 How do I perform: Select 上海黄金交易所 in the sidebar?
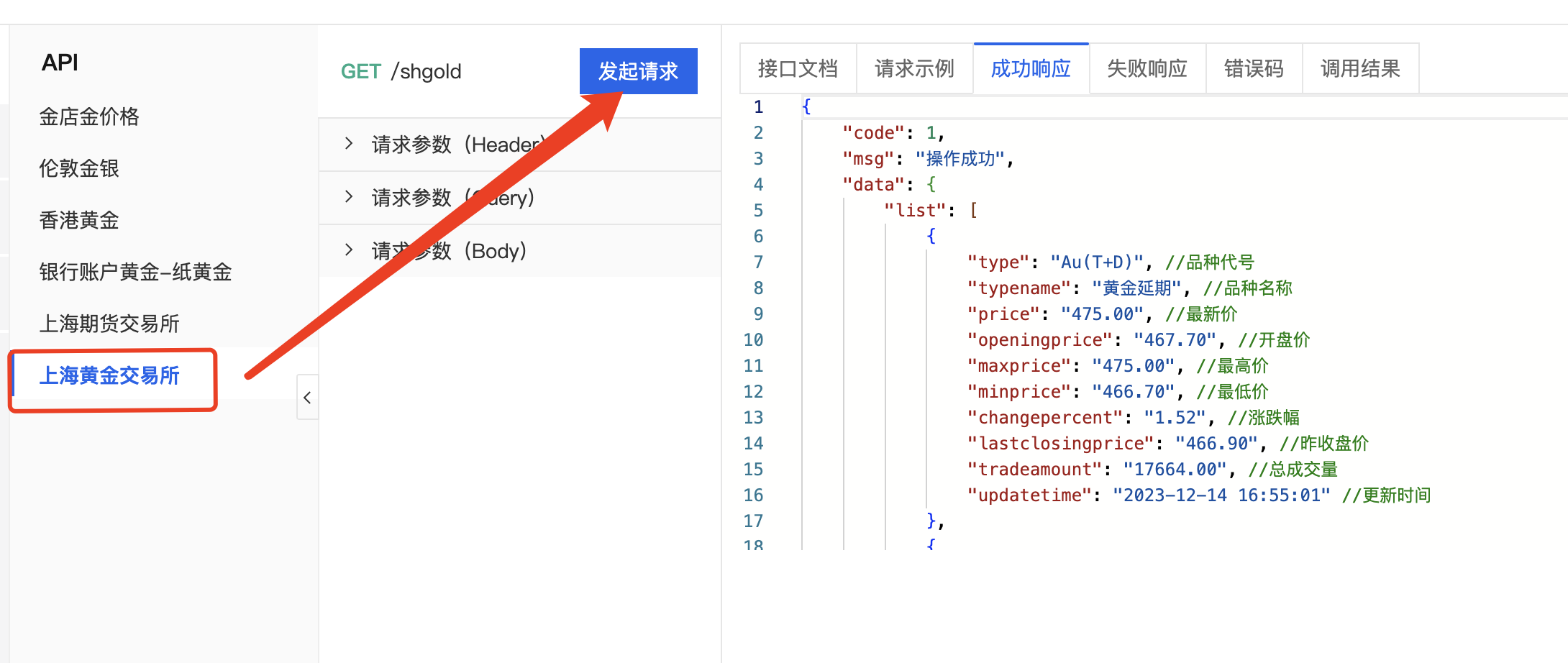click(x=109, y=375)
